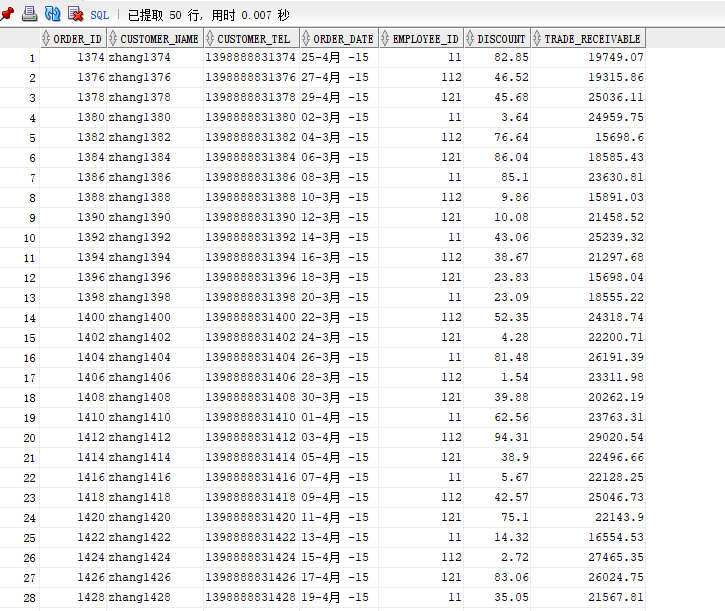Click sort arrows icon on ORDER_ID header
This screenshot has width=725, height=611.
click(46, 38)
